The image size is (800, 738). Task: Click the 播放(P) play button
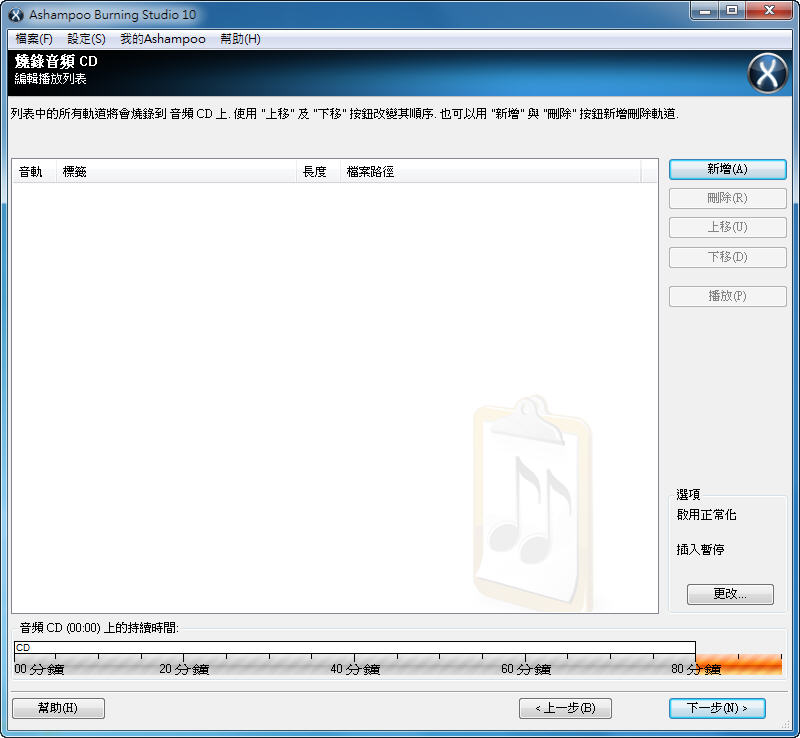tap(728, 297)
